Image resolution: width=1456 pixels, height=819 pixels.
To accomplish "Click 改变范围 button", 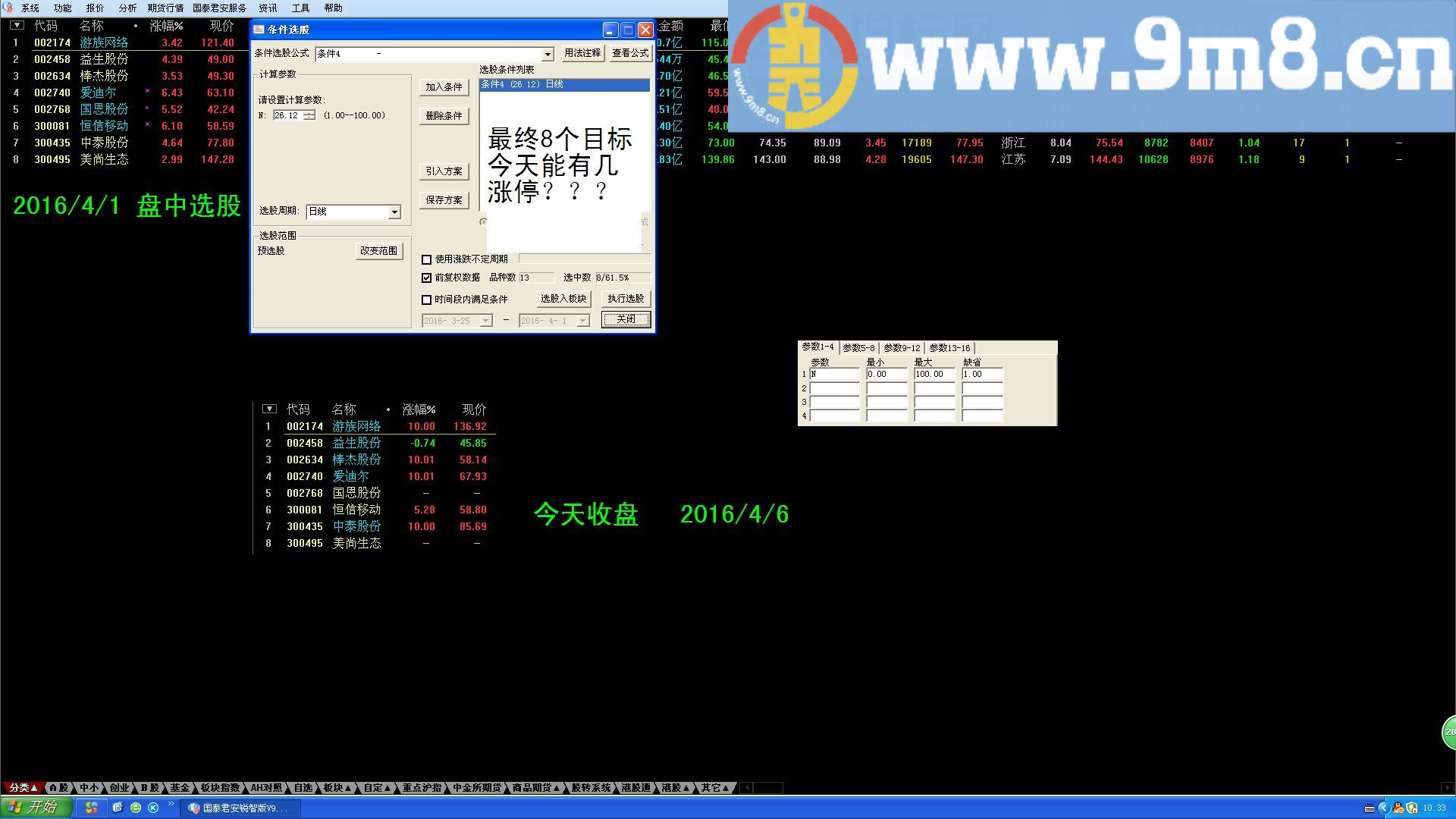I will click(378, 251).
